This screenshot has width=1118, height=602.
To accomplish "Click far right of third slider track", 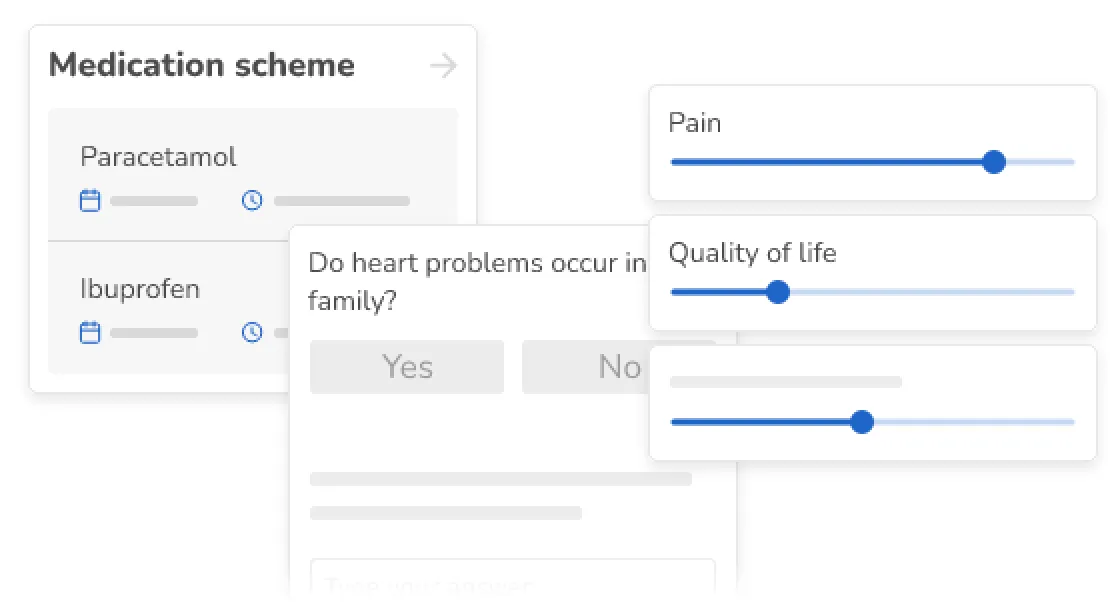I will [x=1072, y=422].
